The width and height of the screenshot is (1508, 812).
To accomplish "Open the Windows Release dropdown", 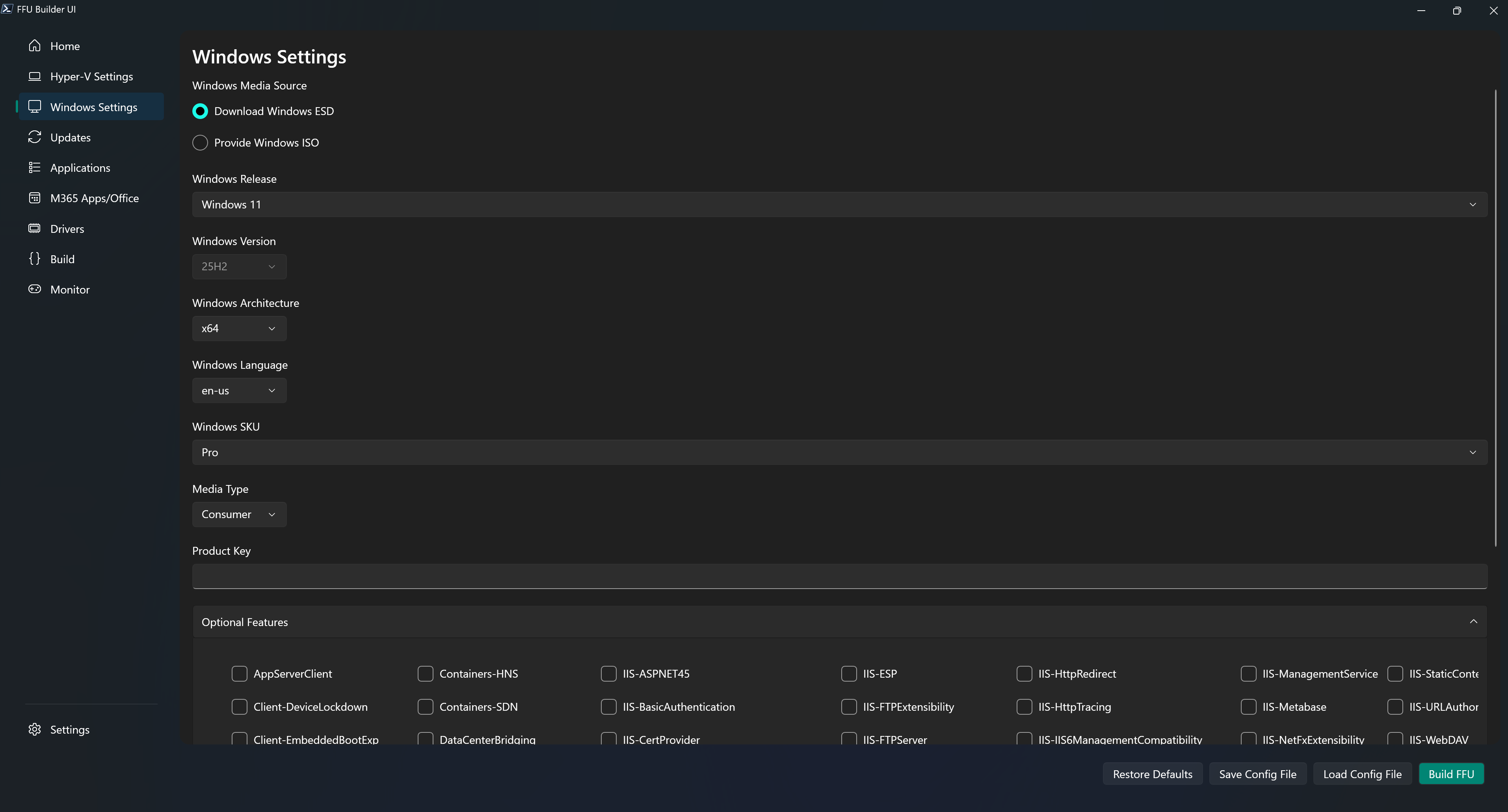I will coord(839,204).
